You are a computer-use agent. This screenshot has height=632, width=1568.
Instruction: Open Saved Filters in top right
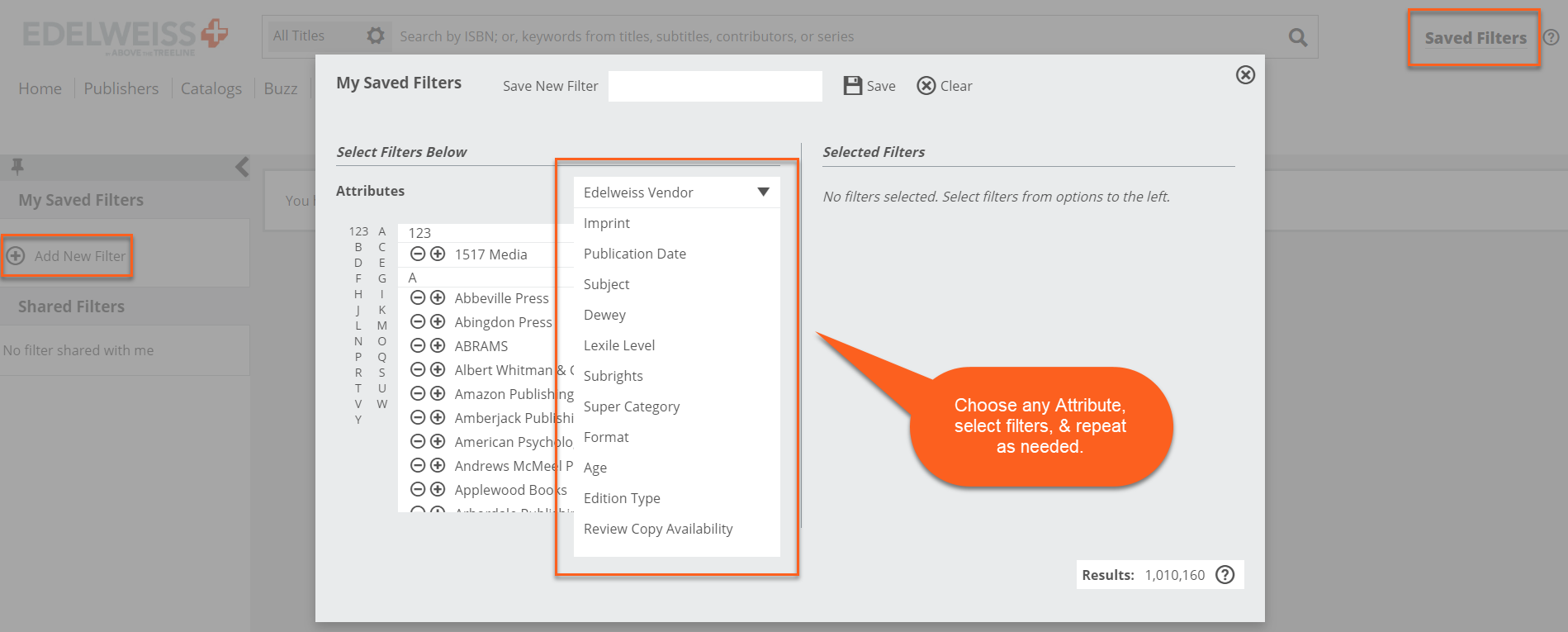point(1476,38)
